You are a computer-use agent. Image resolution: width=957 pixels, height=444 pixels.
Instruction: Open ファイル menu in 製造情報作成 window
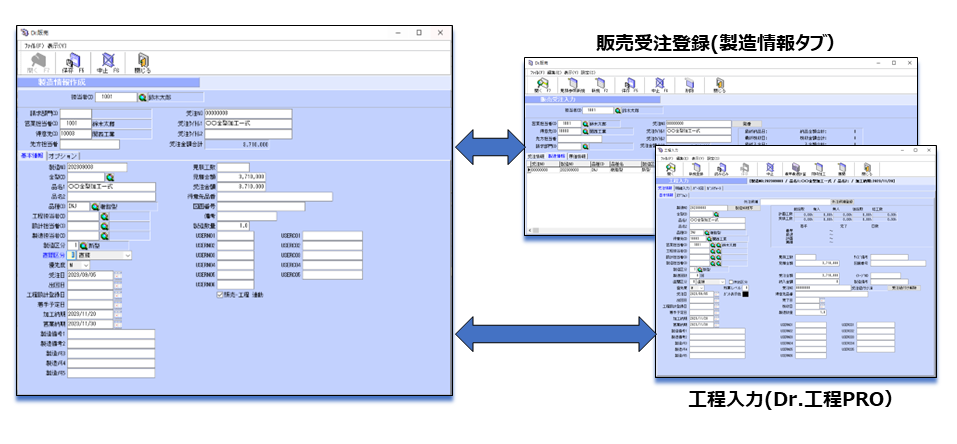point(34,46)
